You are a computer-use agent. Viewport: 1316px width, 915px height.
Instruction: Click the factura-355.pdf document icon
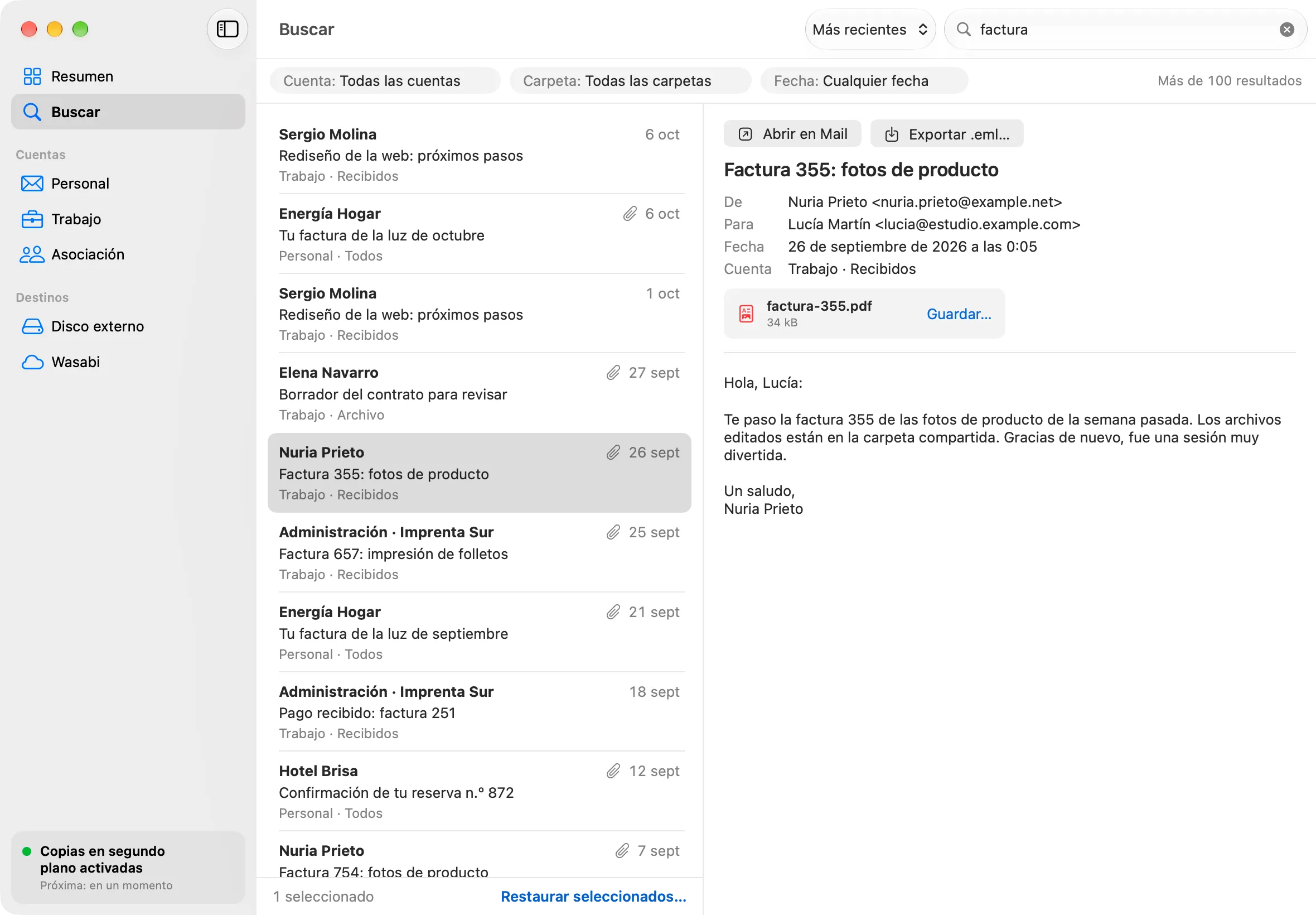746,314
